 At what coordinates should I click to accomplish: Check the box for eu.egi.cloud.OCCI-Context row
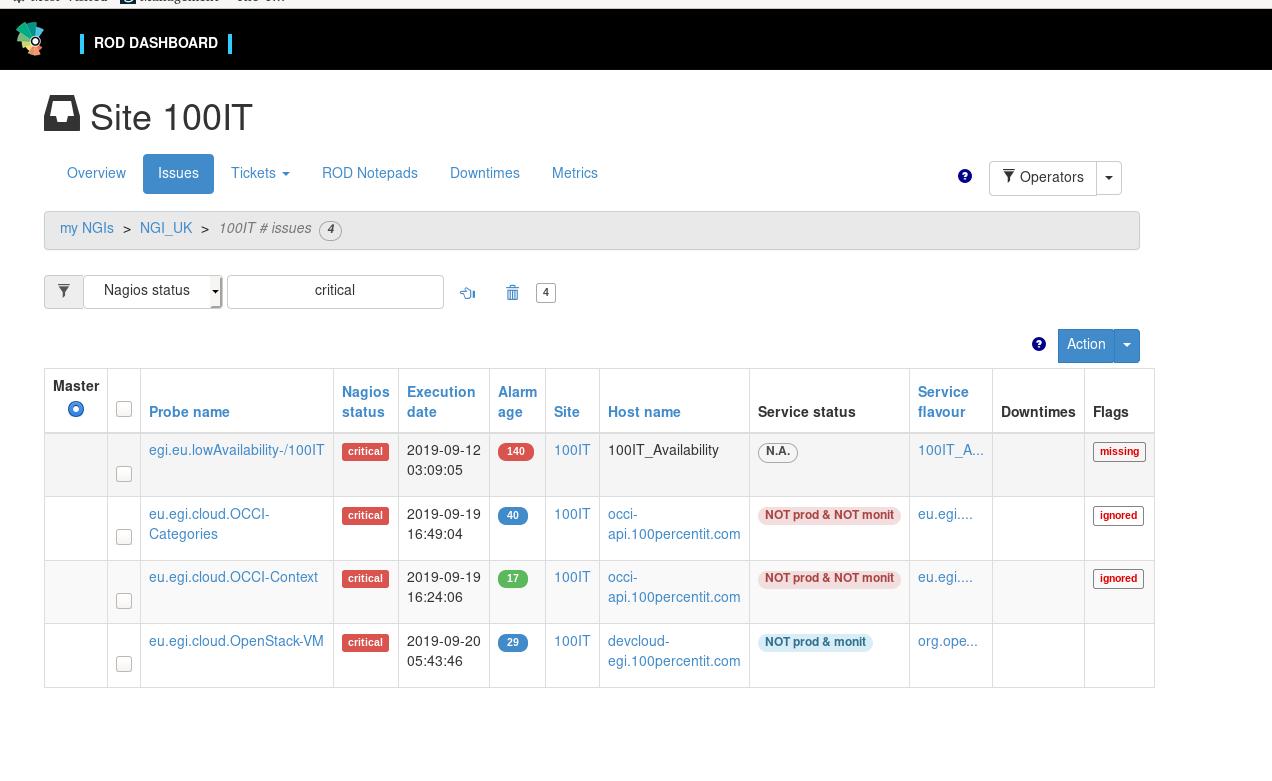tap(124, 601)
